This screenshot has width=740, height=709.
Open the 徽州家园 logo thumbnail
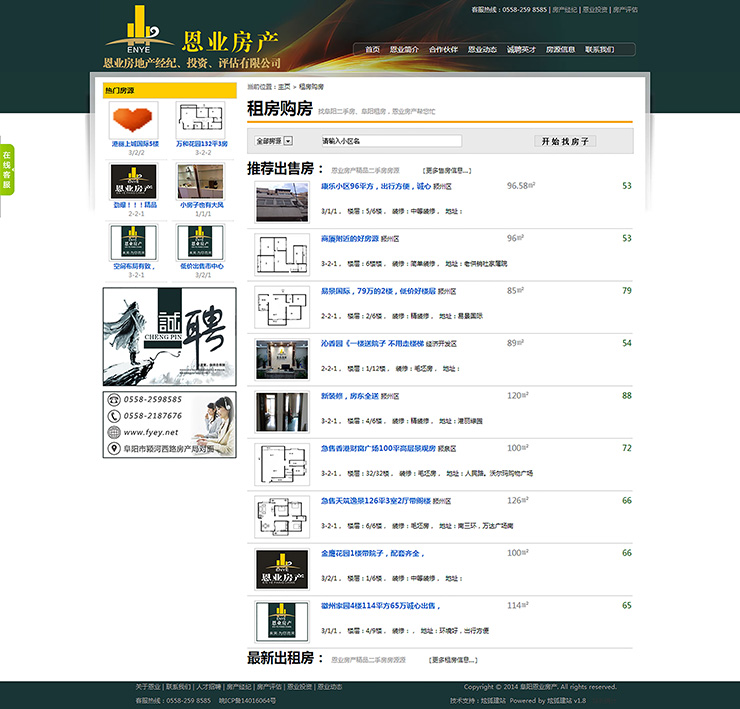[282, 622]
